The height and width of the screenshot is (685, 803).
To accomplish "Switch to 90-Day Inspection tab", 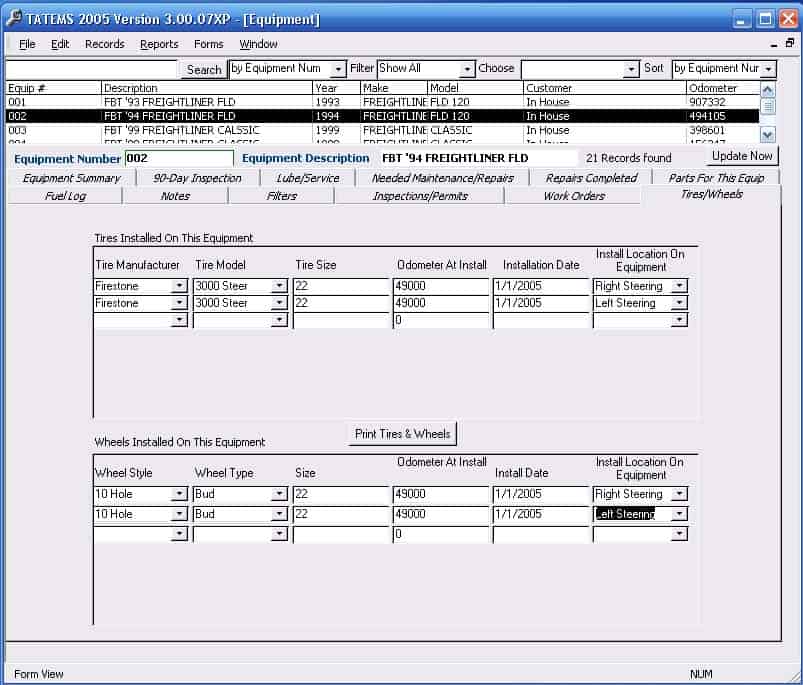I will 197,178.
